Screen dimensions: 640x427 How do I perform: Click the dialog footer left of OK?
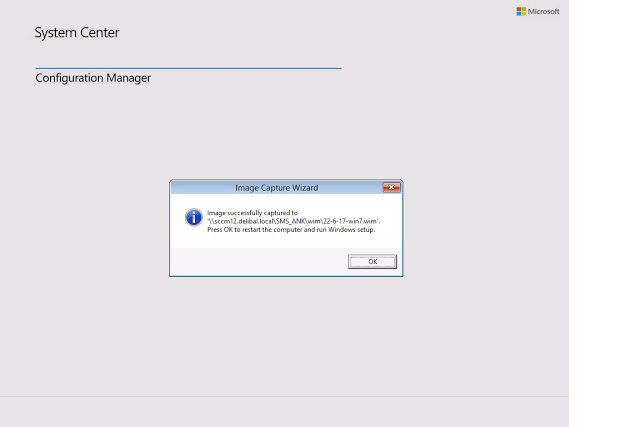click(x=250, y=262)
